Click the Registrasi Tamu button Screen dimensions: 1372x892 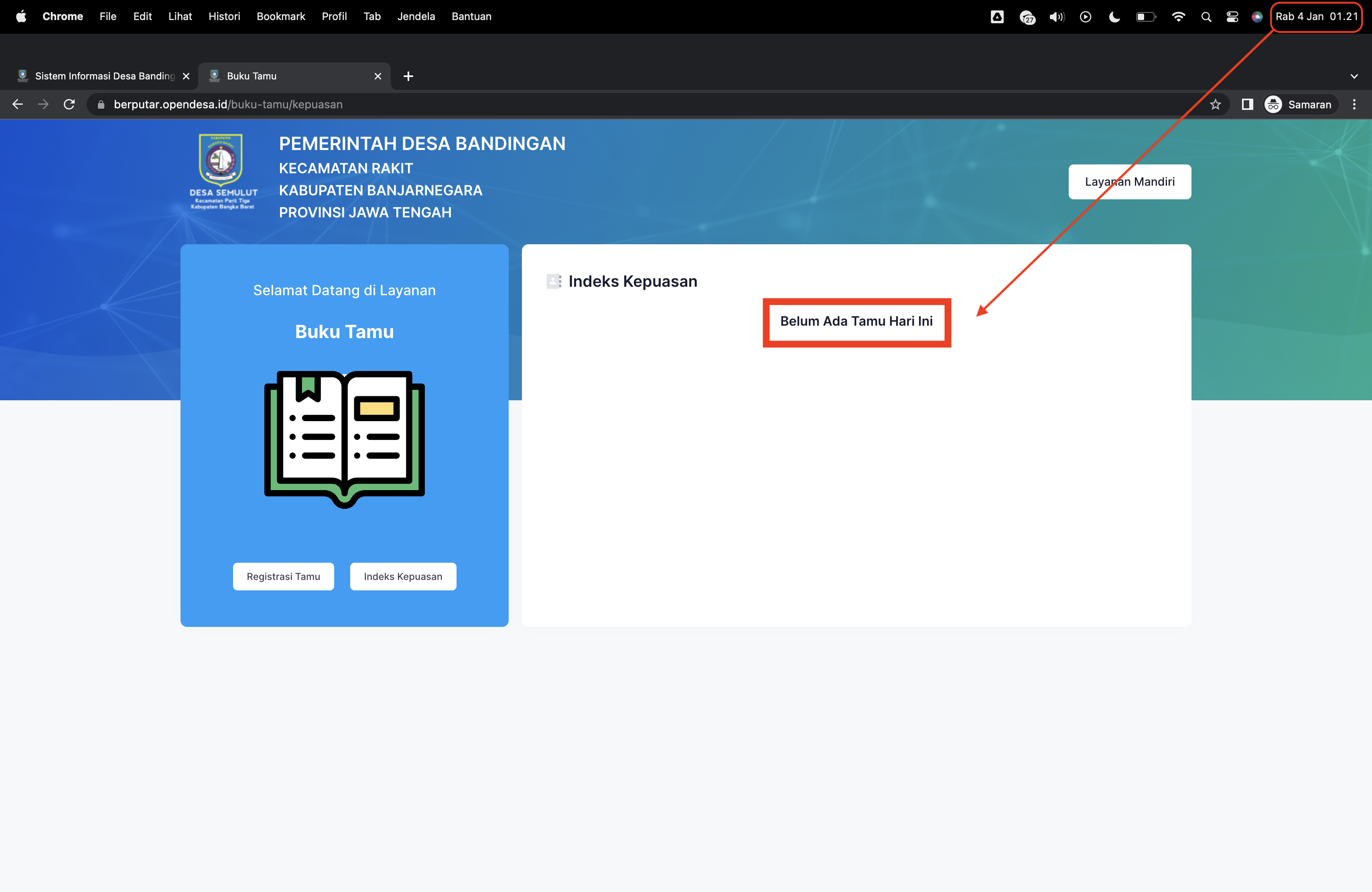[283, 576]
